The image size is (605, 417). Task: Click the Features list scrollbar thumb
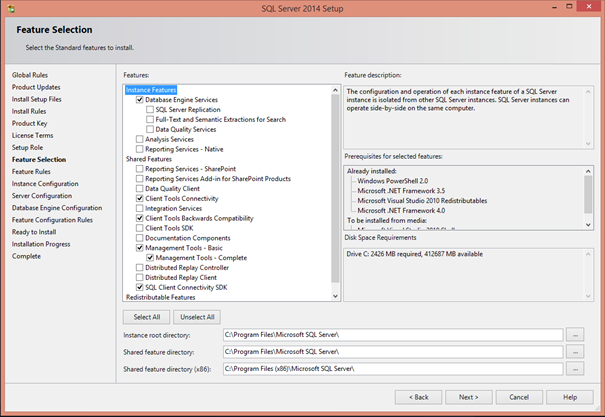click(x=335, y=188)
